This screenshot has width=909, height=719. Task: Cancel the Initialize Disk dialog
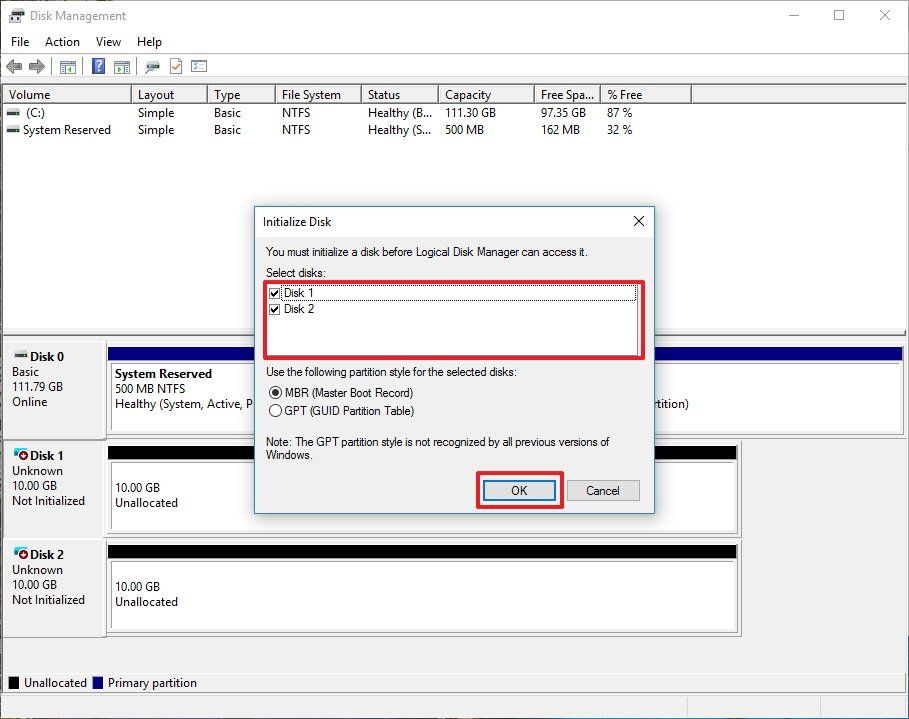(603, 490)
